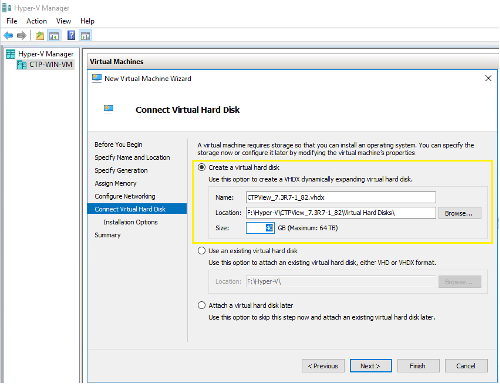Click the Back arrow toolbar icon
Image resolution: width=500 pixels, height=384 pixels.
[x=8, y=35]
